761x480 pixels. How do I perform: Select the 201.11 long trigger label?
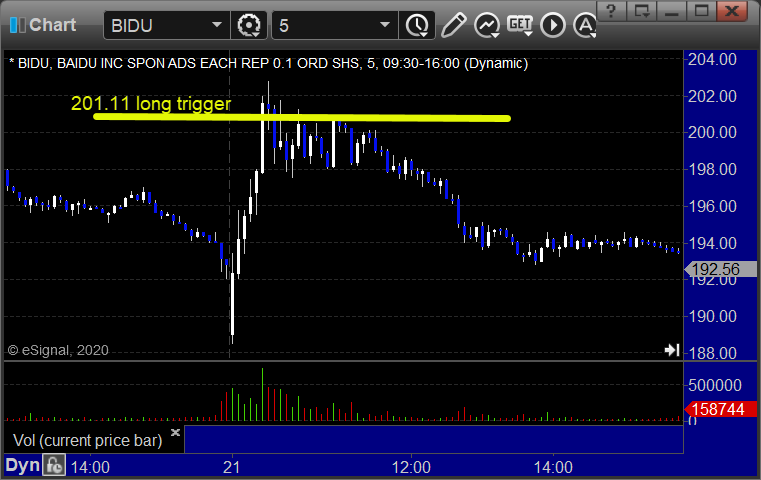click(x=151, y=103)
